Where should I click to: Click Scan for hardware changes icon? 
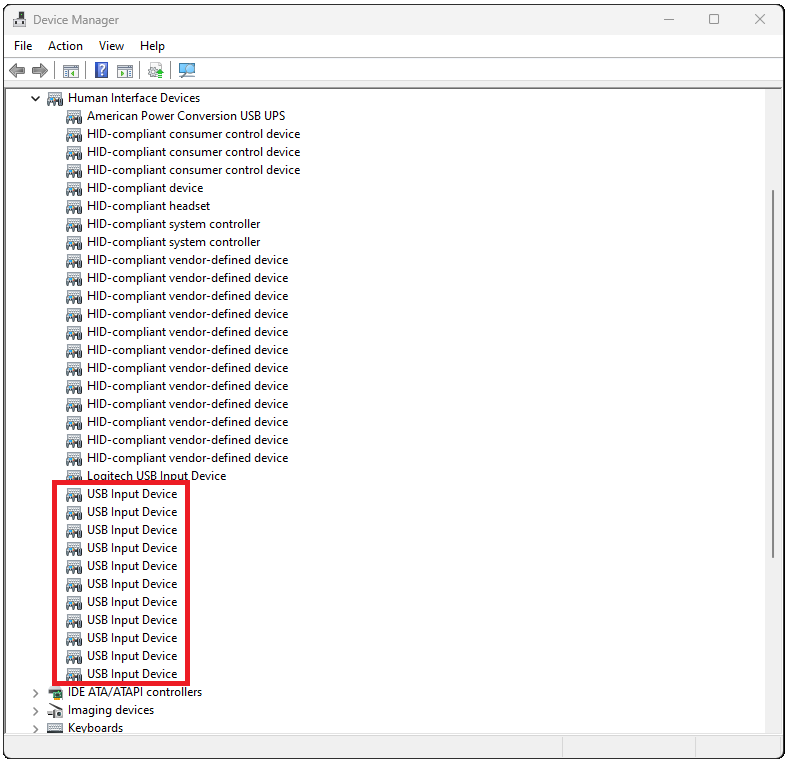pyautogui.click(x=186, y=71)
